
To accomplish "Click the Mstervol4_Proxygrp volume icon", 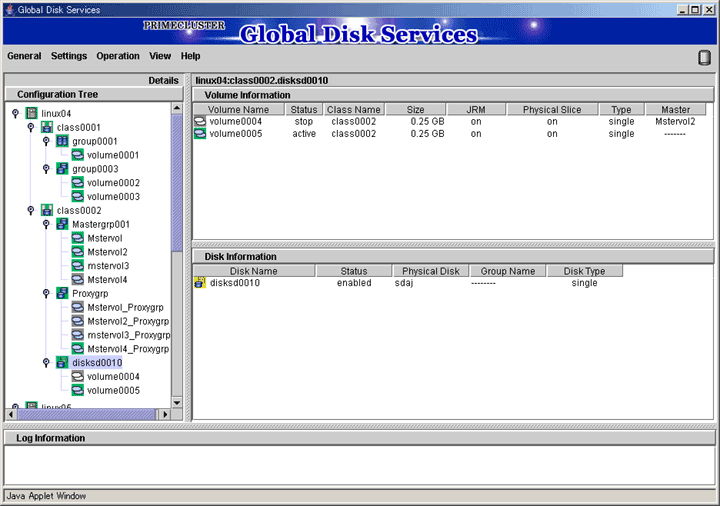I will click(x=78, y=349).
